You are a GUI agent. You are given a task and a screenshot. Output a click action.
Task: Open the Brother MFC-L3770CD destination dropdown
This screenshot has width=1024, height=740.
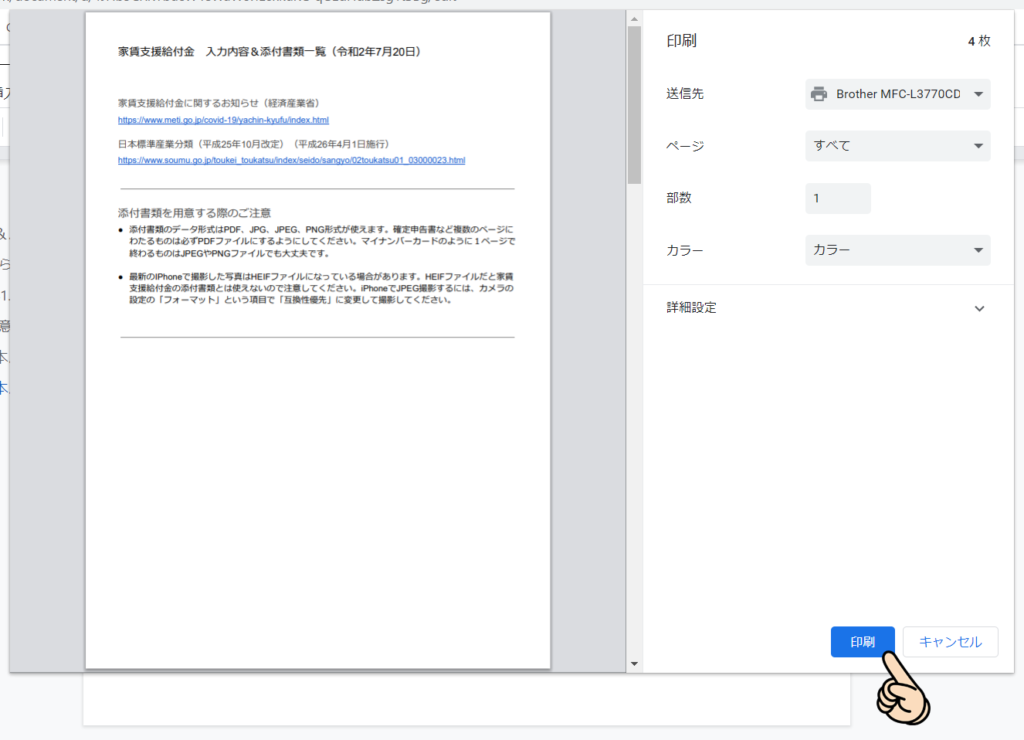897,94
